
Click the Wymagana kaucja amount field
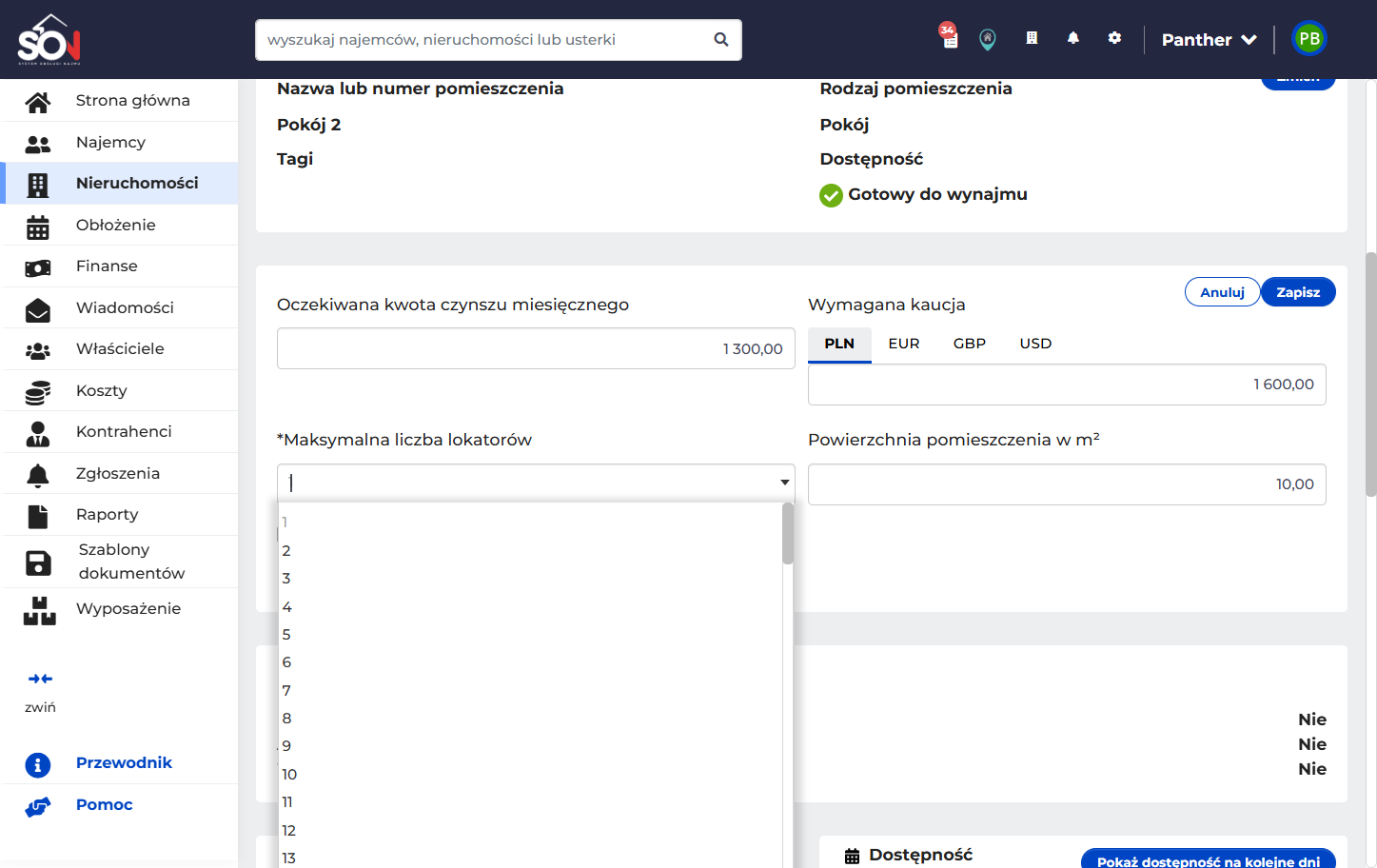click(x=1067, y=385)
